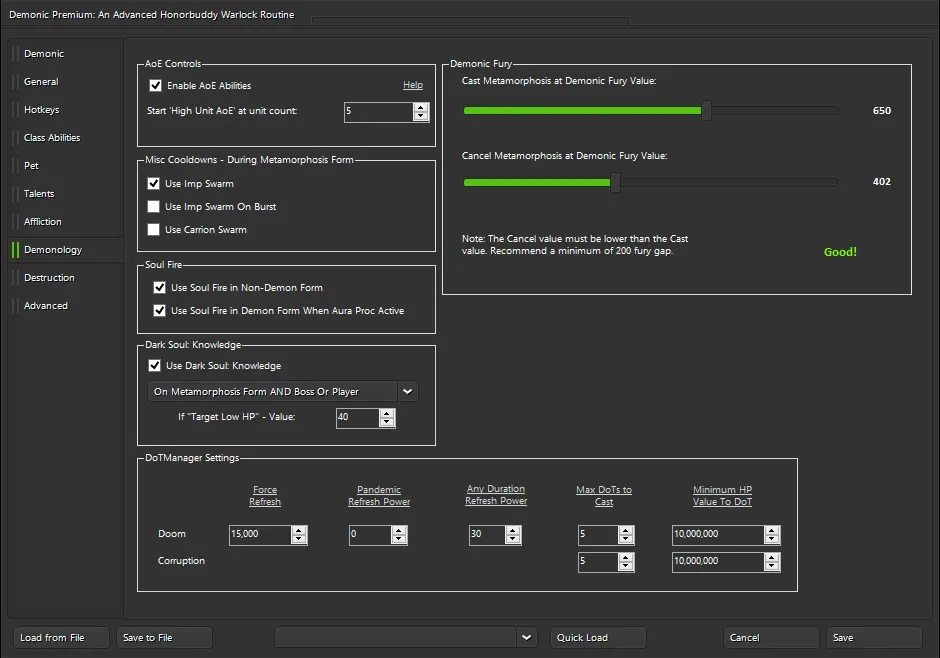
Task: Enable Use Imp Swarm On Burst
Action: click(153, 207)
